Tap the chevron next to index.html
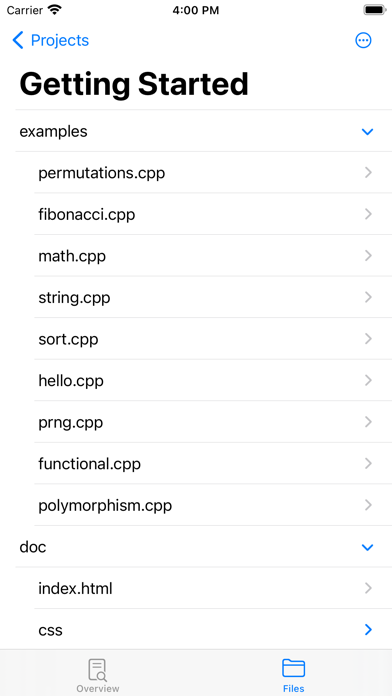The height and width of the screenshot is (696, 392). tap(368, 589)
